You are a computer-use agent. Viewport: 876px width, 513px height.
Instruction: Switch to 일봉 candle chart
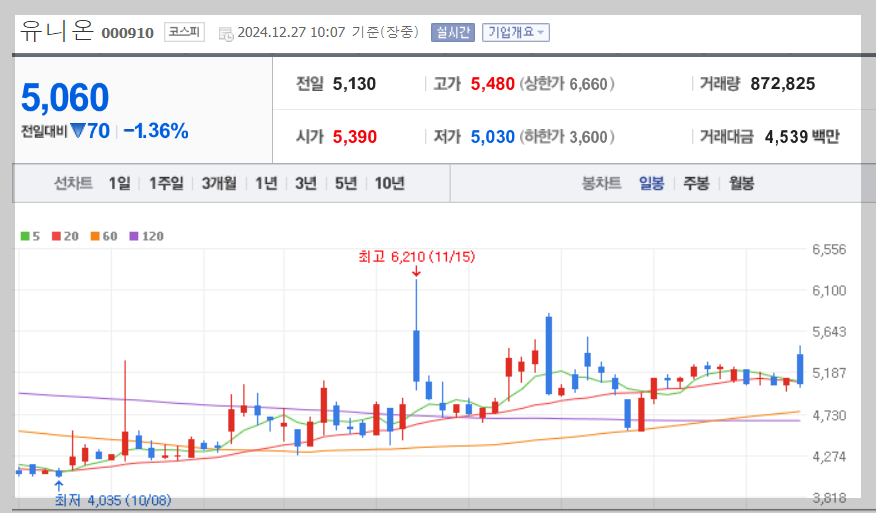(x=651, y=183)
